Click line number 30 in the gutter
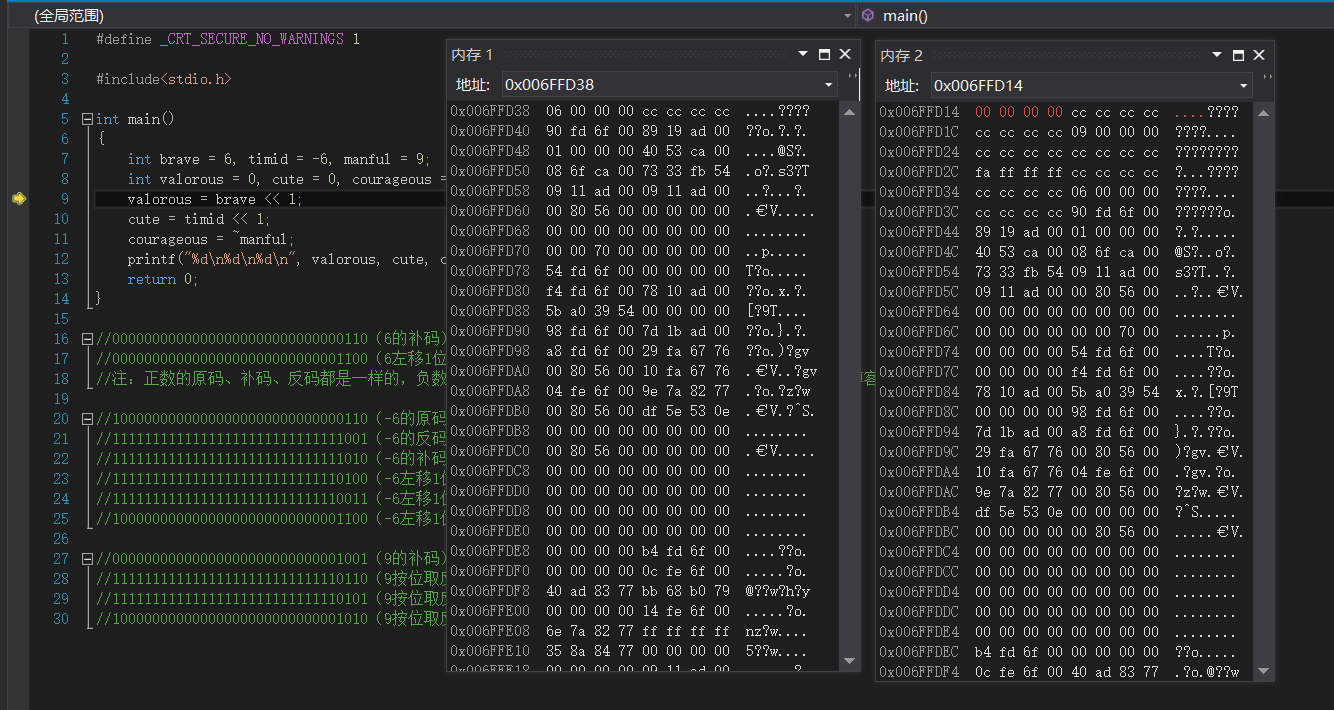1334x710 pixels. [x=61, y=619]
